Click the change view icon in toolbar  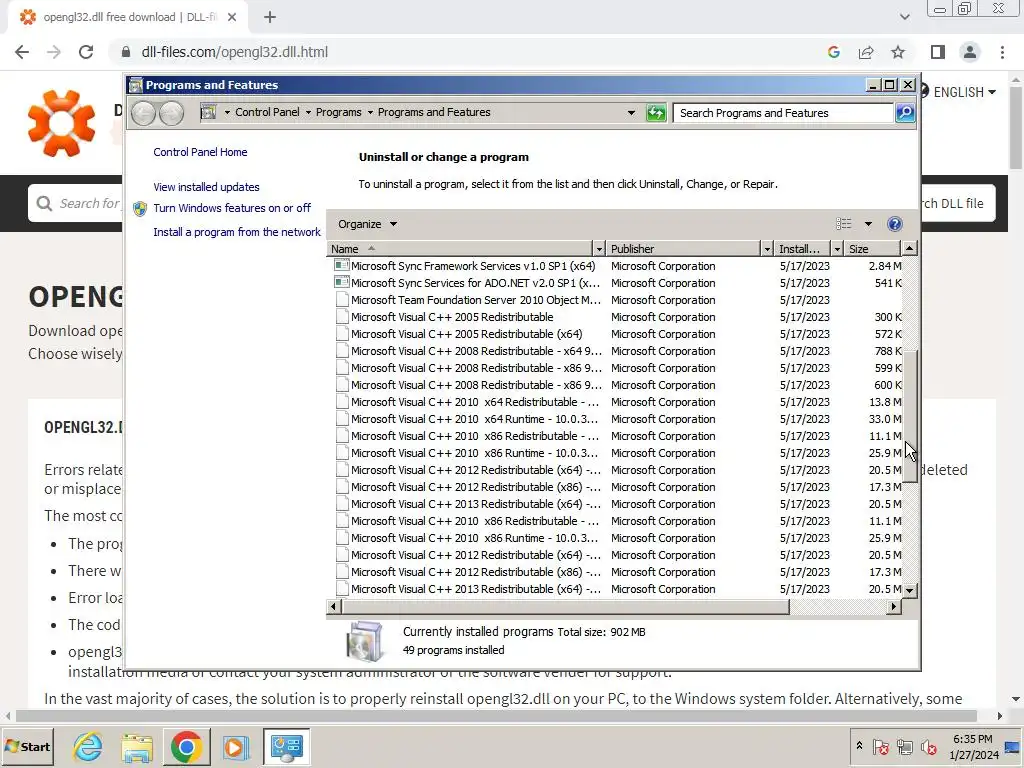tap(844, 224)
